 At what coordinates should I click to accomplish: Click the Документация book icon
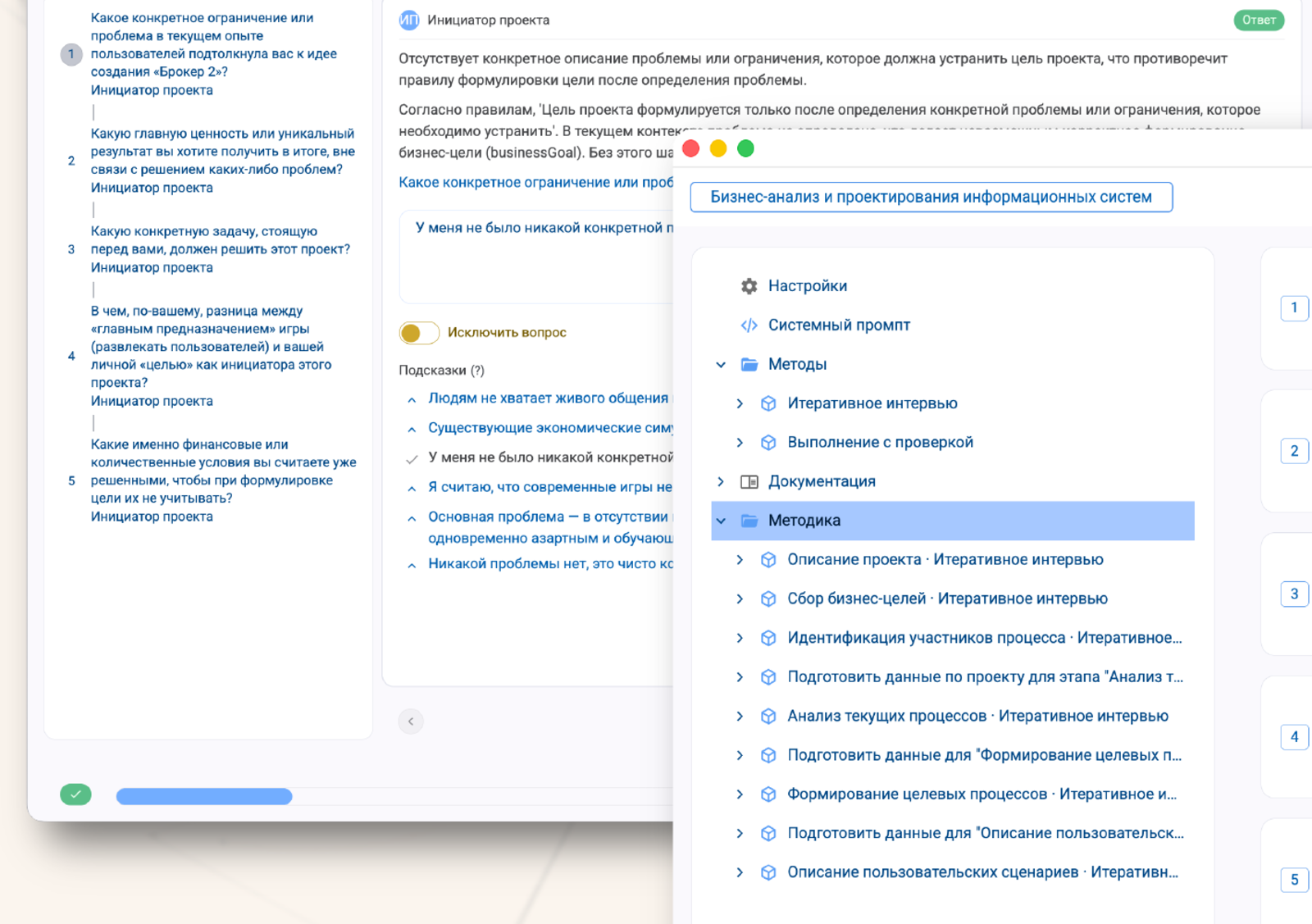[x=749, y=481]
